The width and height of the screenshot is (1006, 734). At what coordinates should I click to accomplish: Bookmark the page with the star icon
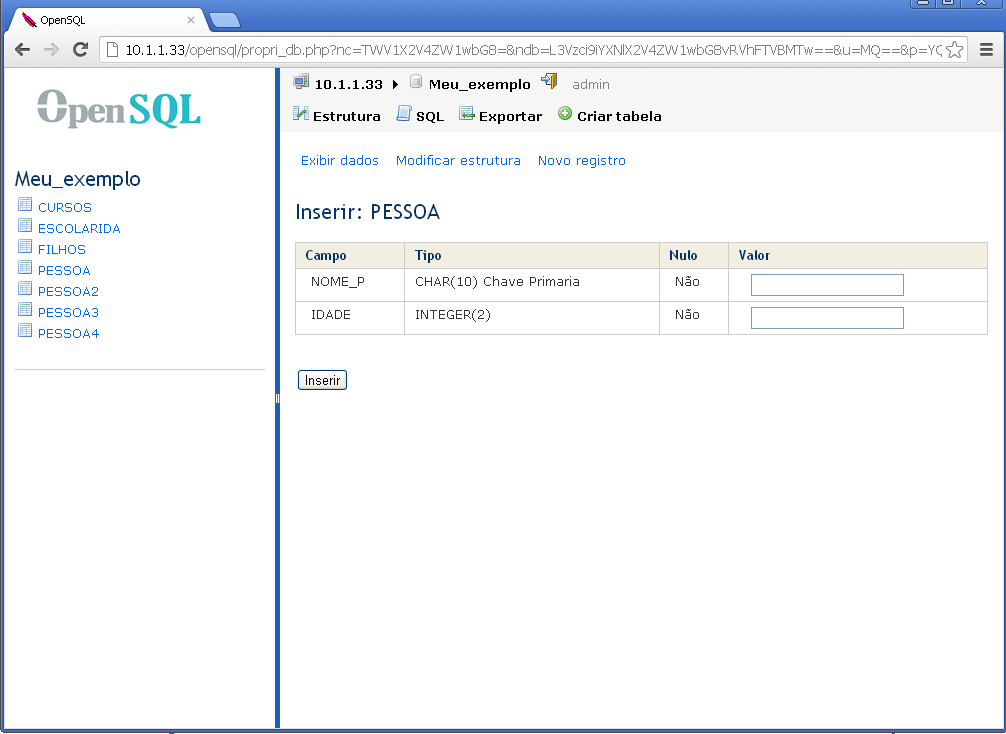pyautogui.click(x=955, y=49)
